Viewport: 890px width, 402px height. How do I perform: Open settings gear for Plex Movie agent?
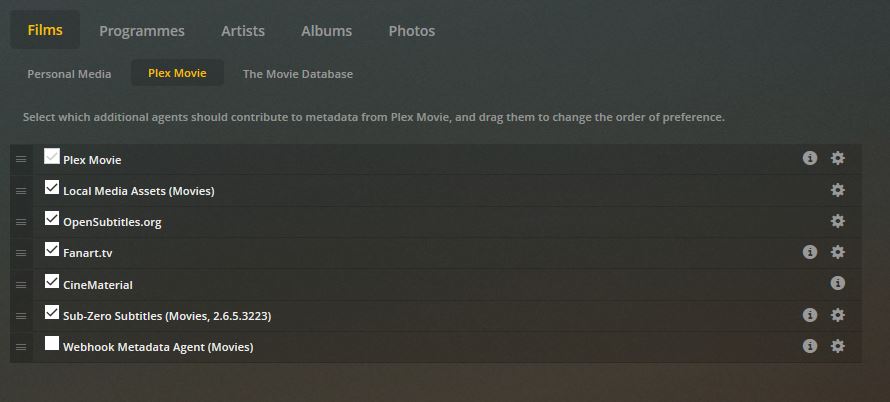[x=838, y=158]
